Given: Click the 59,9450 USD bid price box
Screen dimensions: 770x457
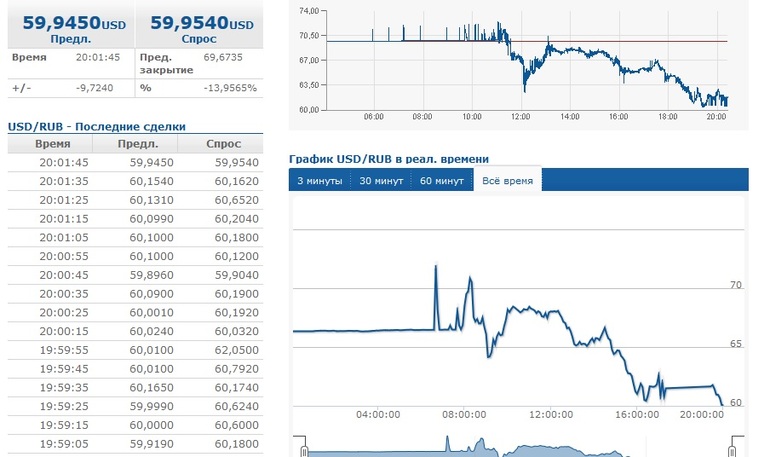Looking at the screenshot, I should (x=68, y=24).
